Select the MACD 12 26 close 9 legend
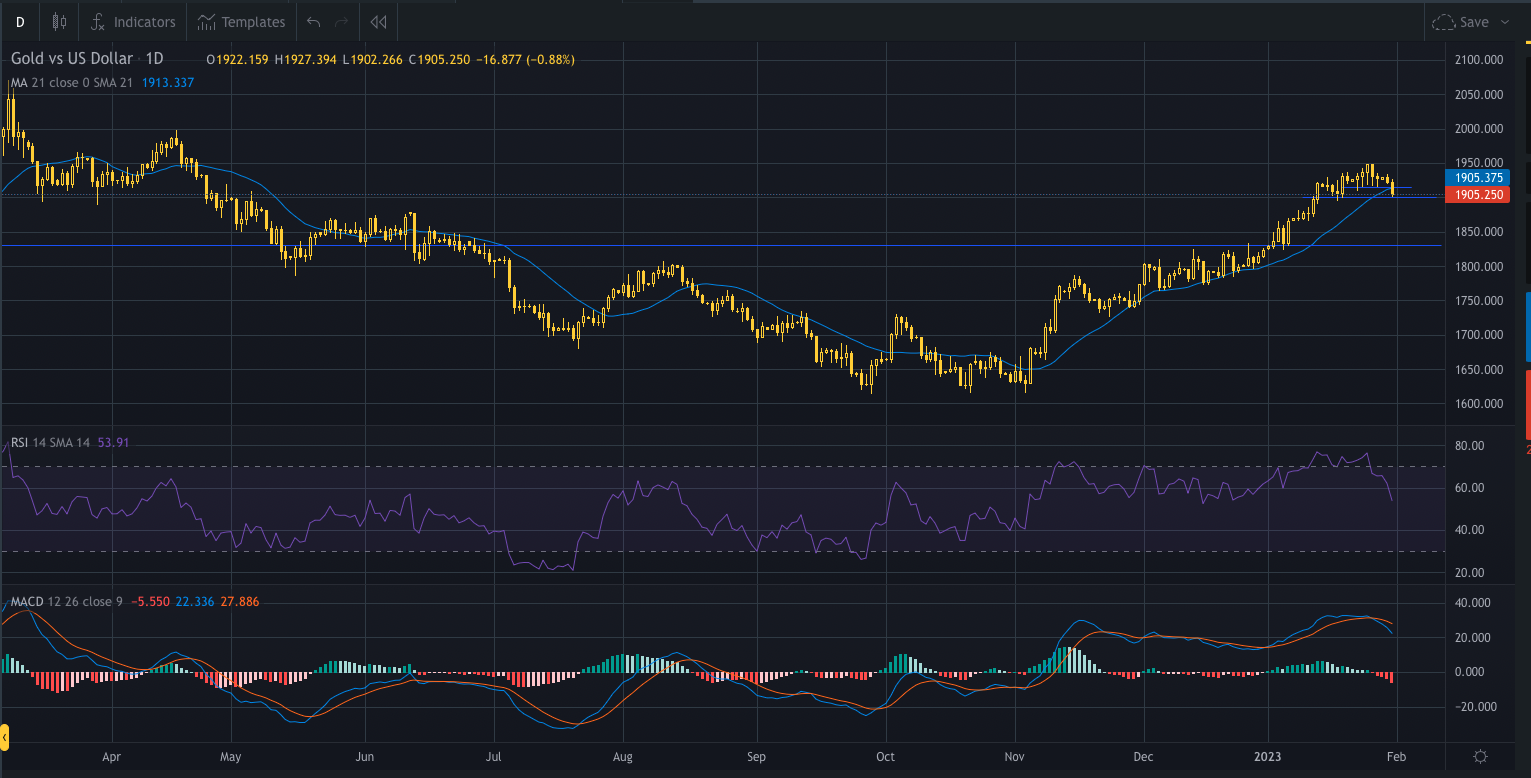1531x778 pixels. pos(67,601)
